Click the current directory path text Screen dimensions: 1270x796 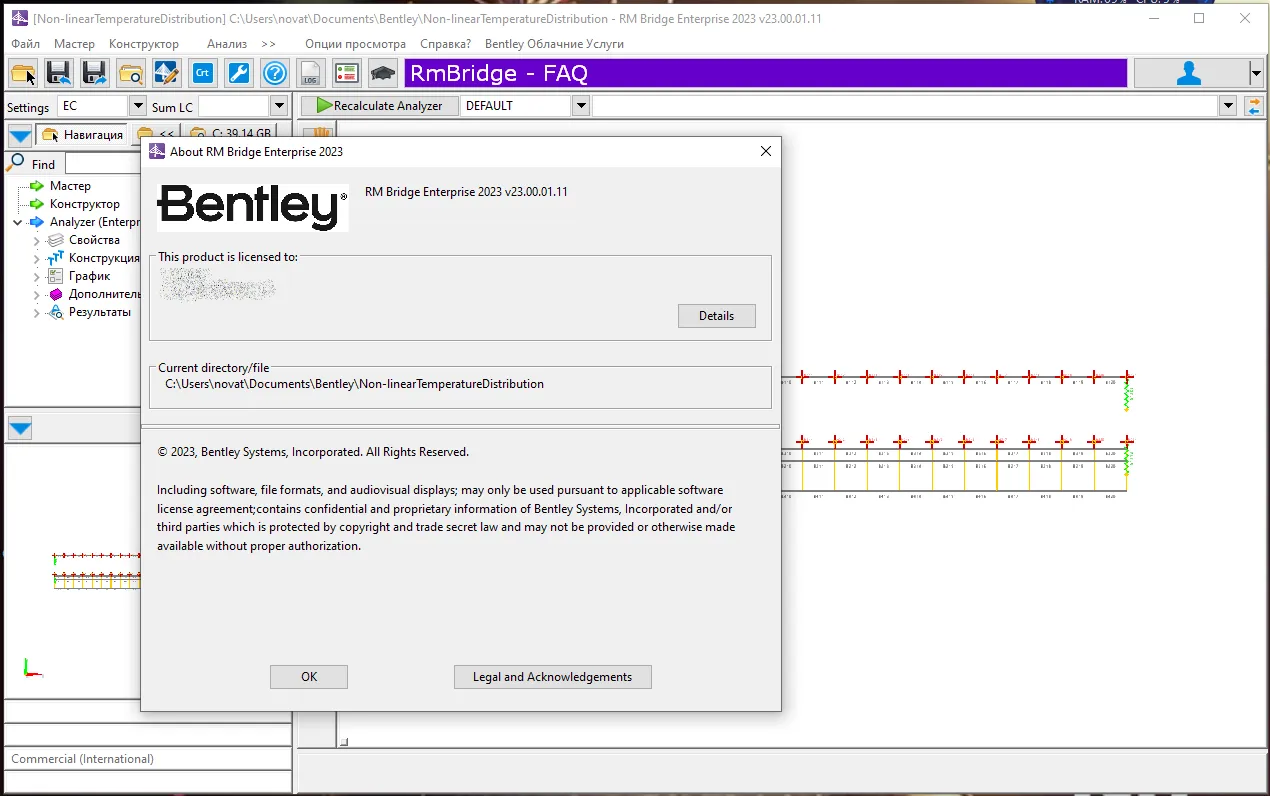[x=354, y=384]
